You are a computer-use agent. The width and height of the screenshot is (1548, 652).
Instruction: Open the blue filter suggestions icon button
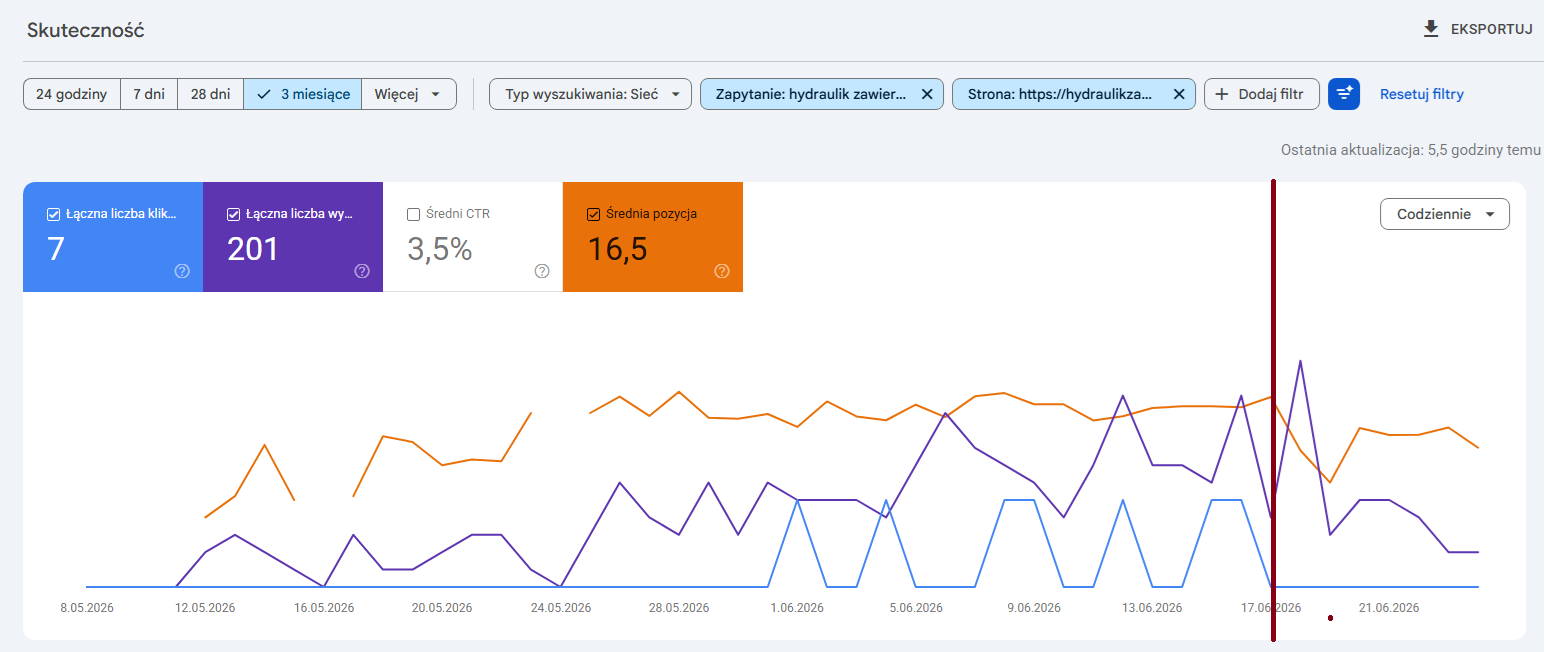(1344, 94)
